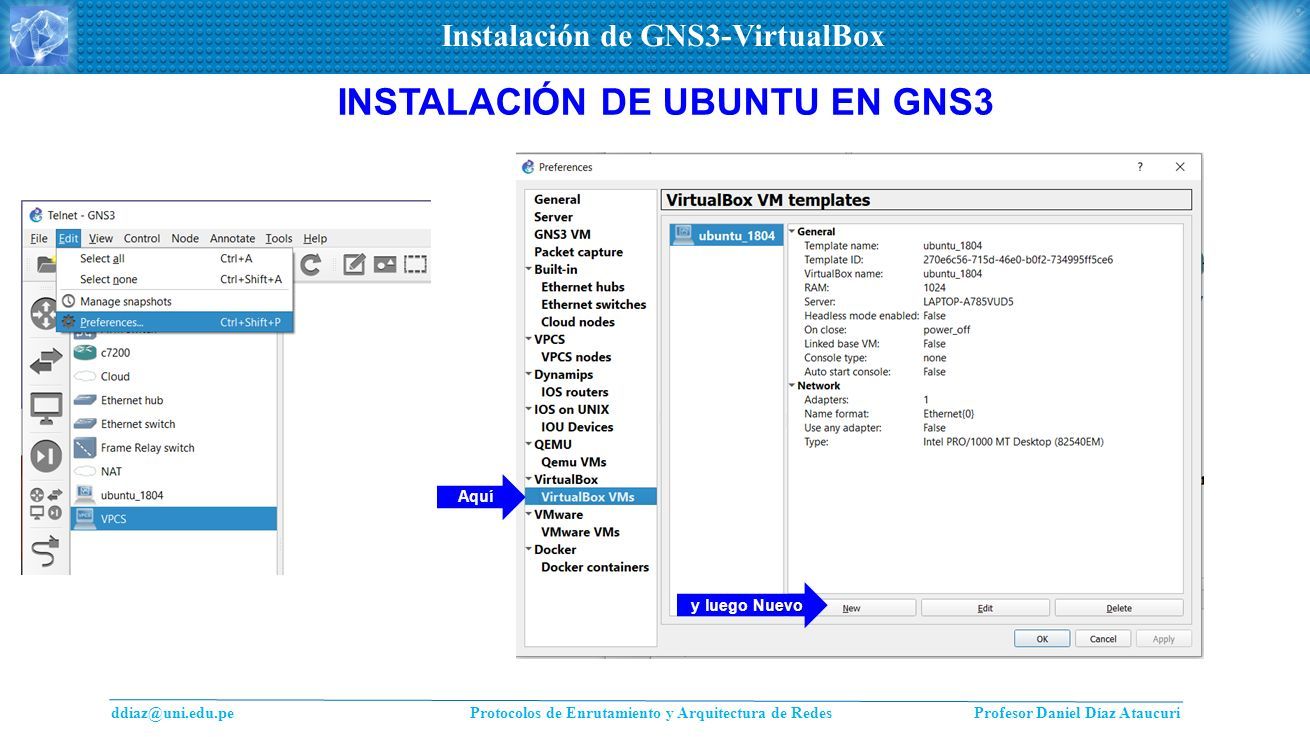The width and height of the screenshot is (1310, 737).
Task: Collapse the Docker section arrow
Action: pos(528,549)
